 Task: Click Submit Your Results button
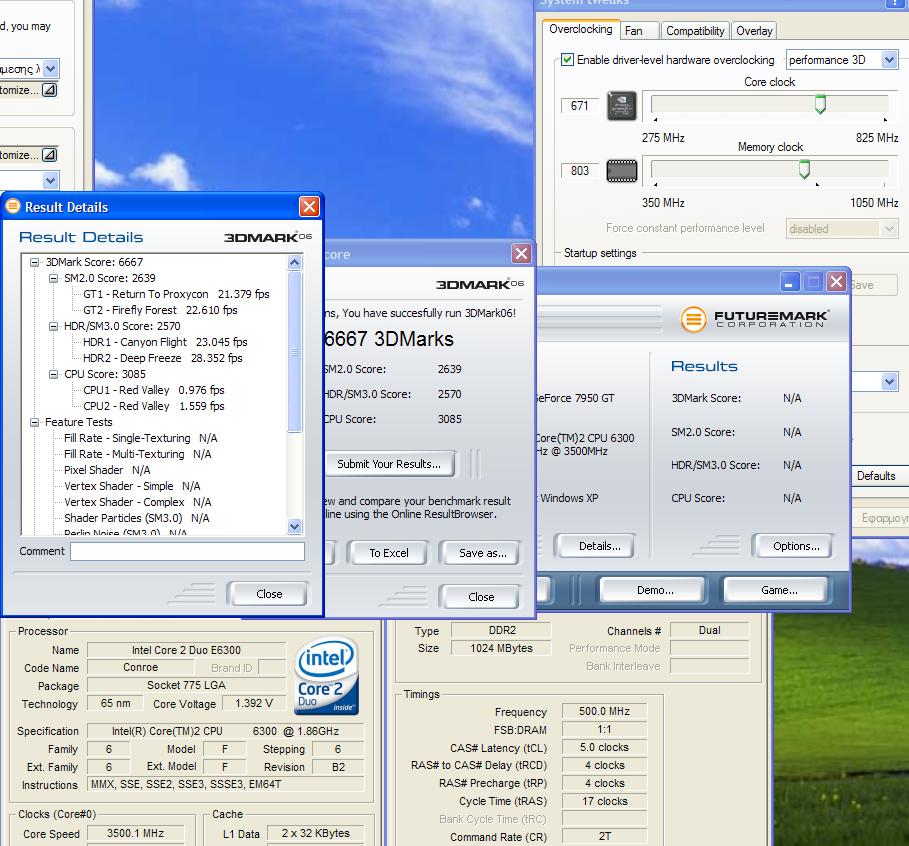[389, 464]
